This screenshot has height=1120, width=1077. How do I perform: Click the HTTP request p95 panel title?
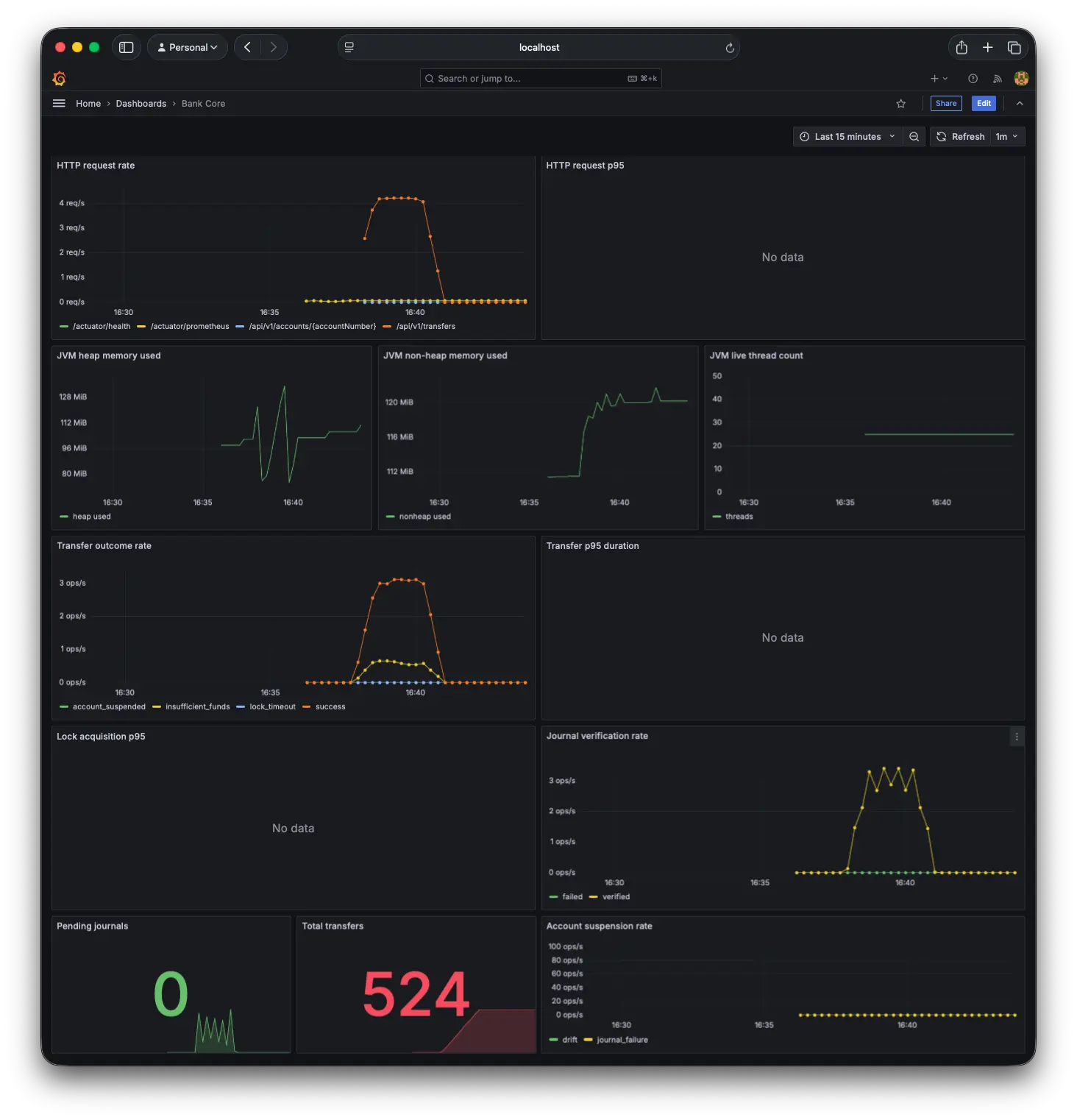pyautogui.click(x=585, y=166)
